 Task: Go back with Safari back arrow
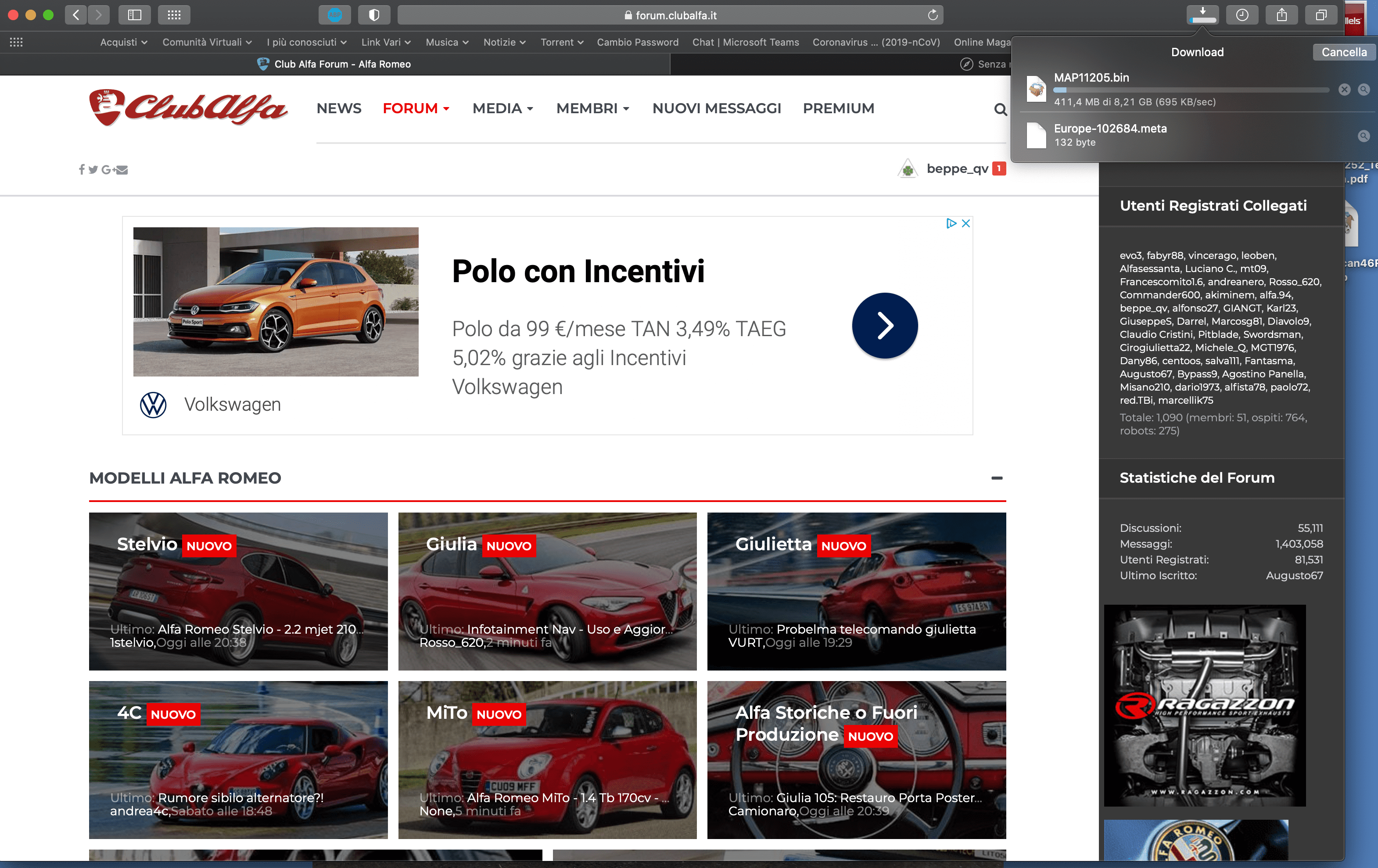[75, 15]
